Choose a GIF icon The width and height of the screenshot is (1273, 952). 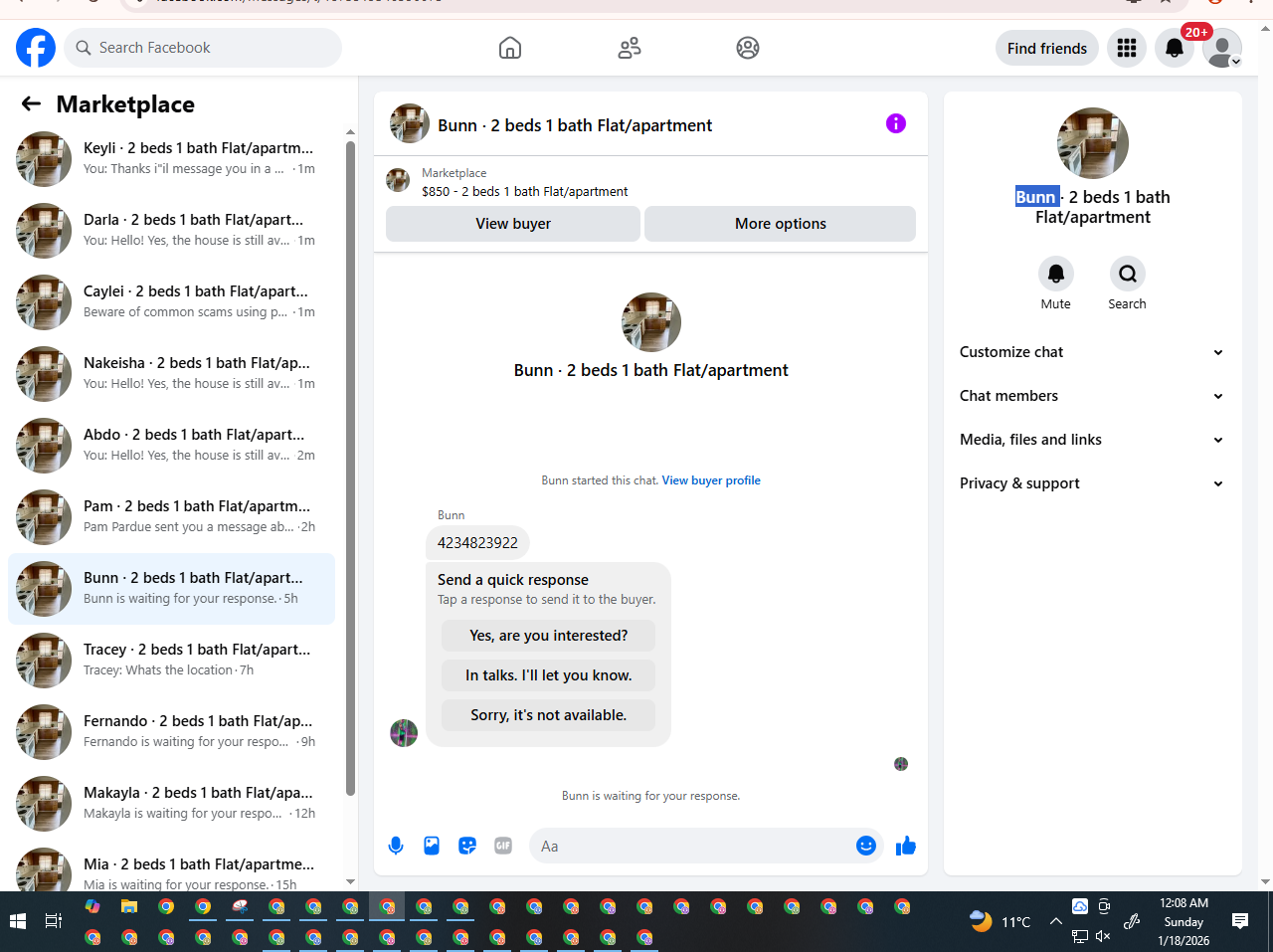point(503,846)
